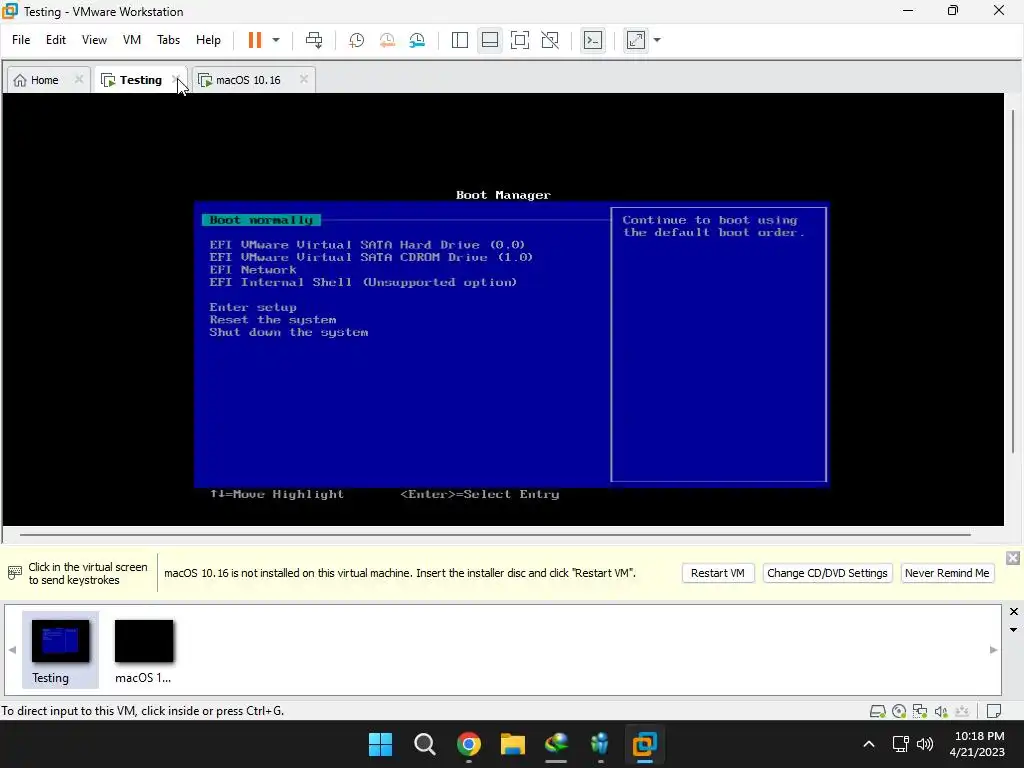Click the hard disk device status icon
This screenshot has height=768, width=1024.
point(878,711)
